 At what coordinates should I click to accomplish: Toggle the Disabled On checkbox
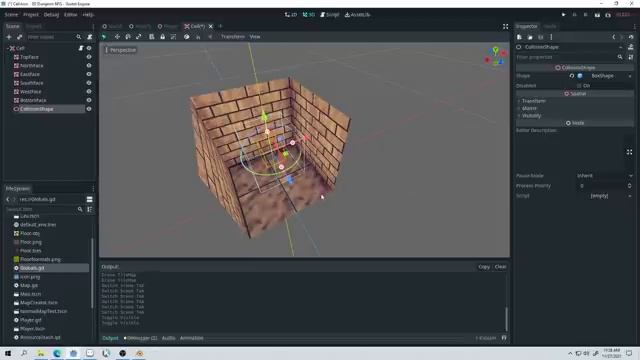point(579,86)
